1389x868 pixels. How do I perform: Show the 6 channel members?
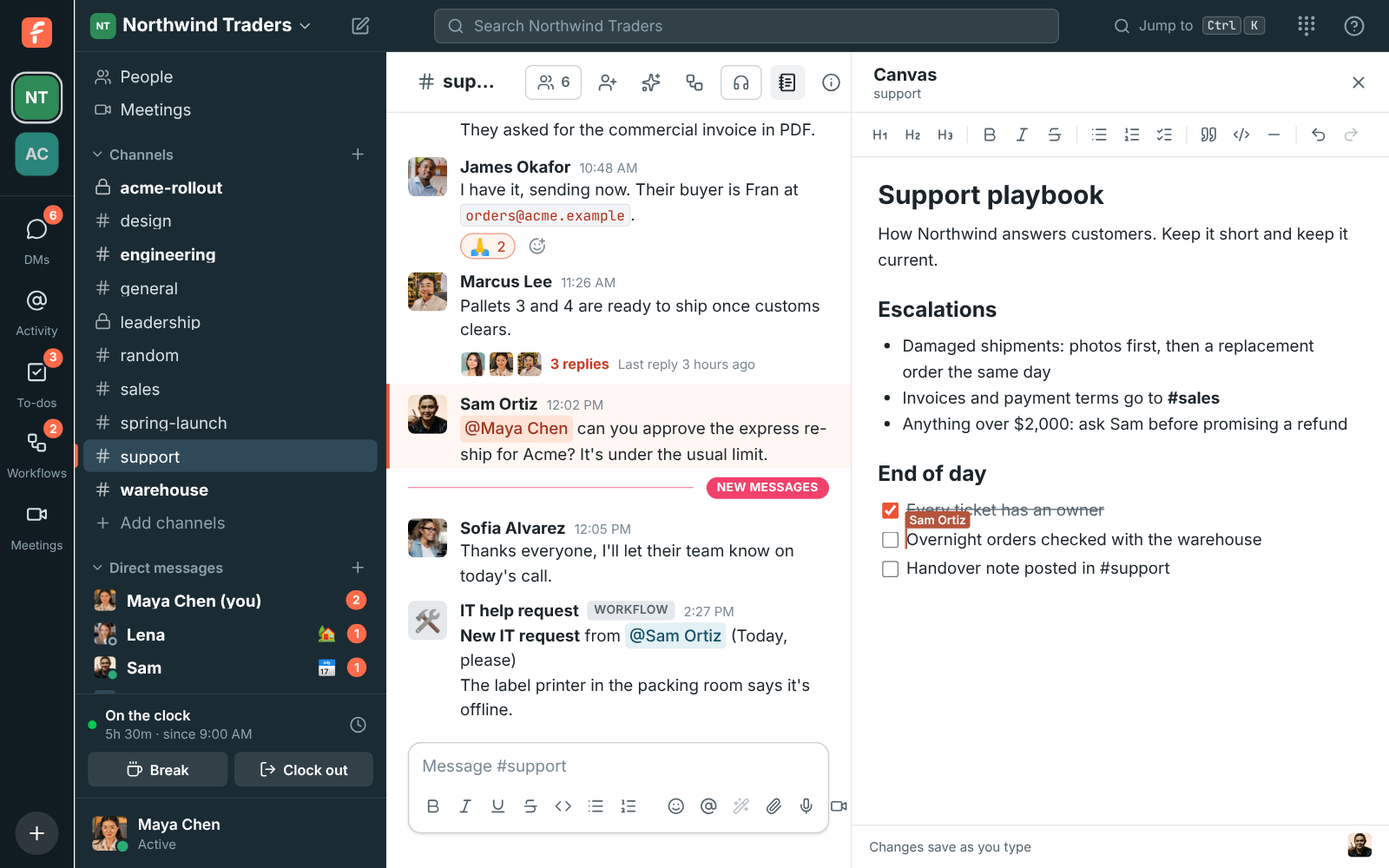click(x=553, y=82)
